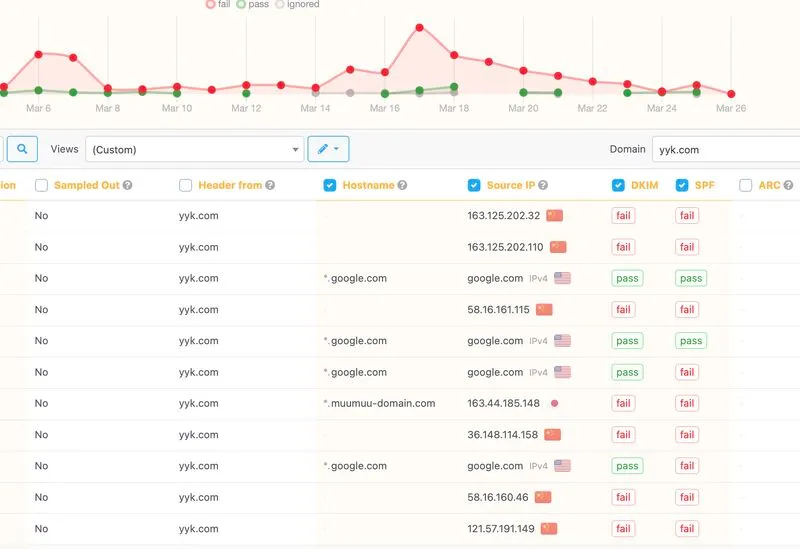
Task: Open the pencil edit view button
Action: point(328,149)
